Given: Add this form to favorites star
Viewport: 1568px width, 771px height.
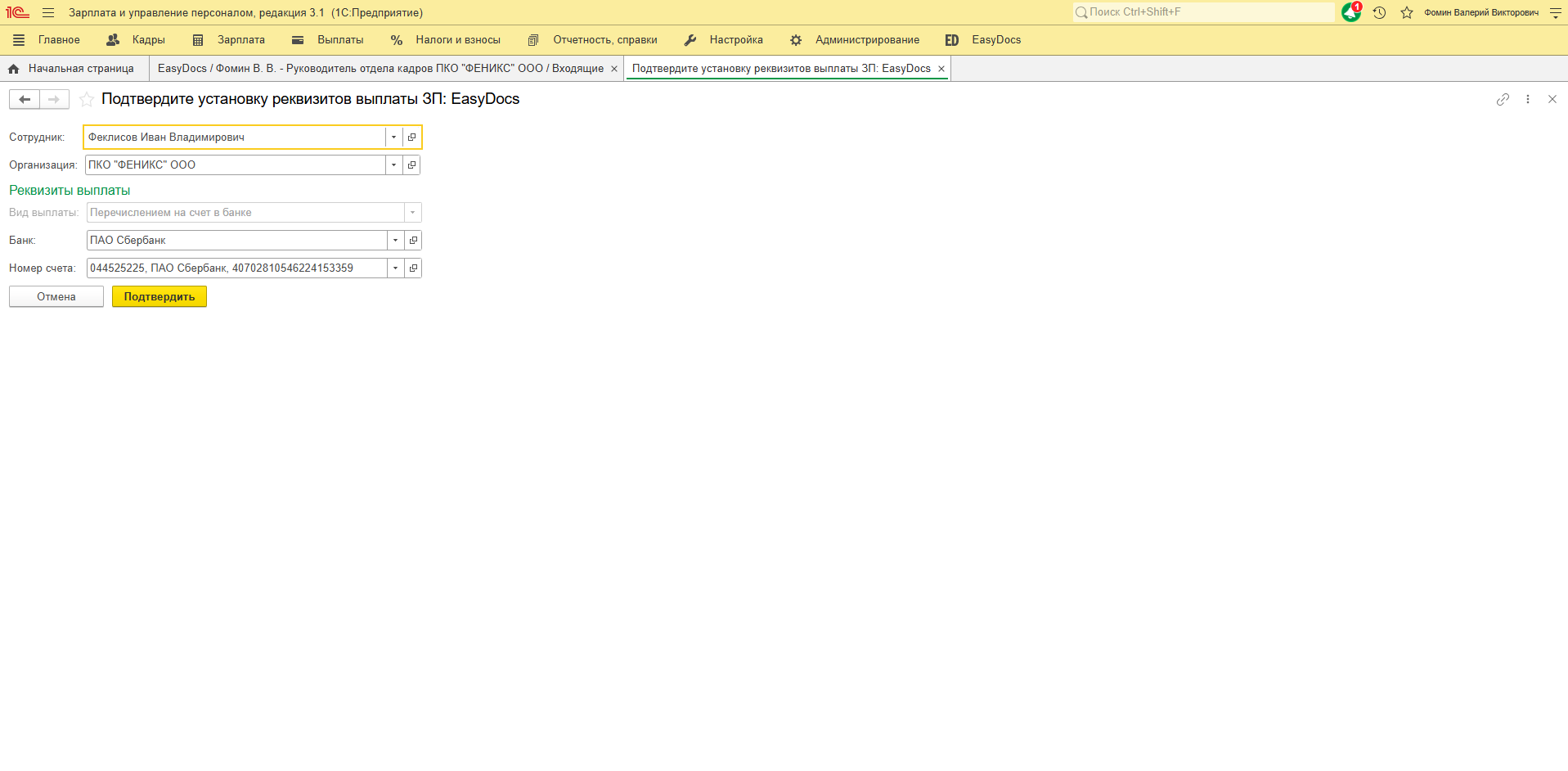Looking at the screenshot, I should 87,100.
